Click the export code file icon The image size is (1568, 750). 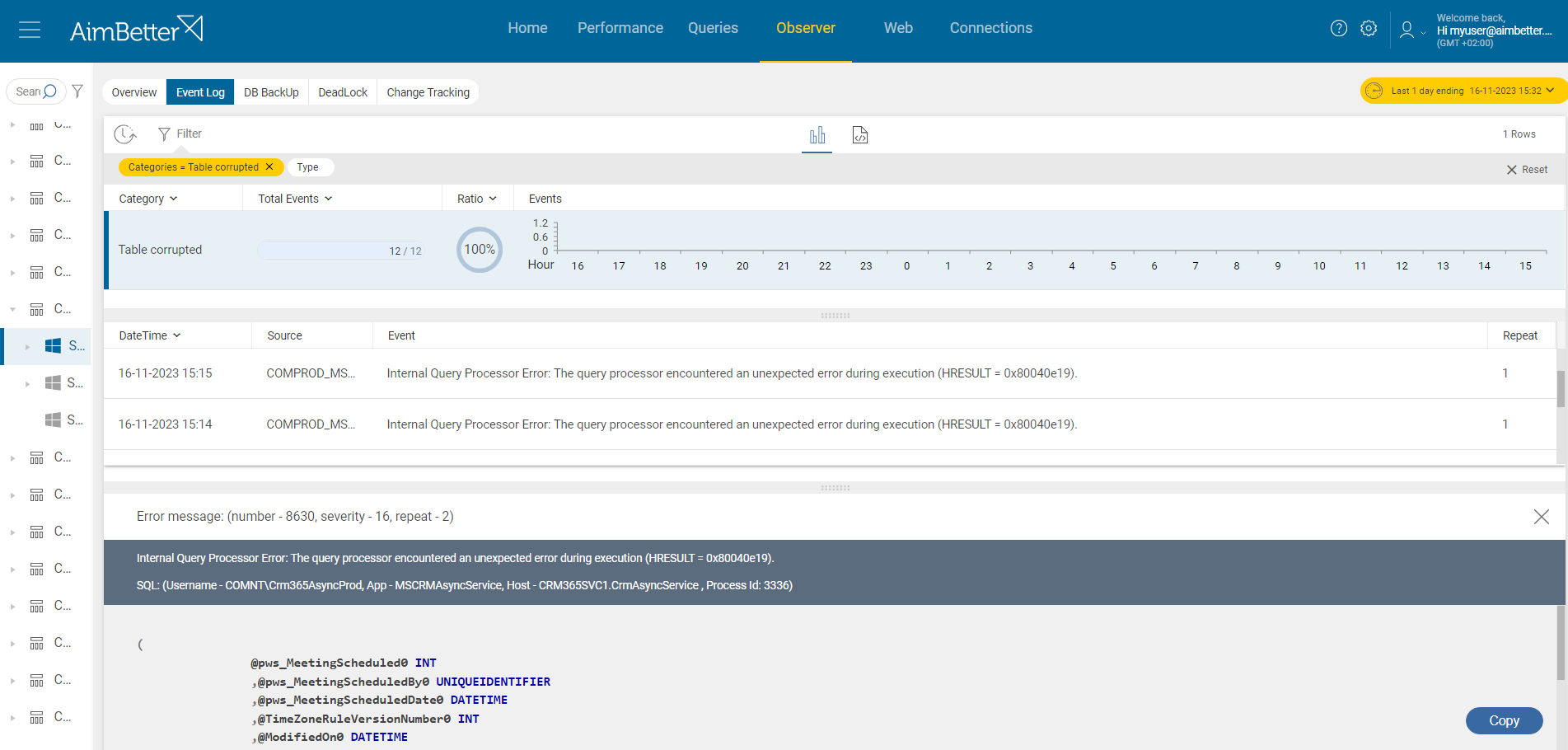click(860, 135)
